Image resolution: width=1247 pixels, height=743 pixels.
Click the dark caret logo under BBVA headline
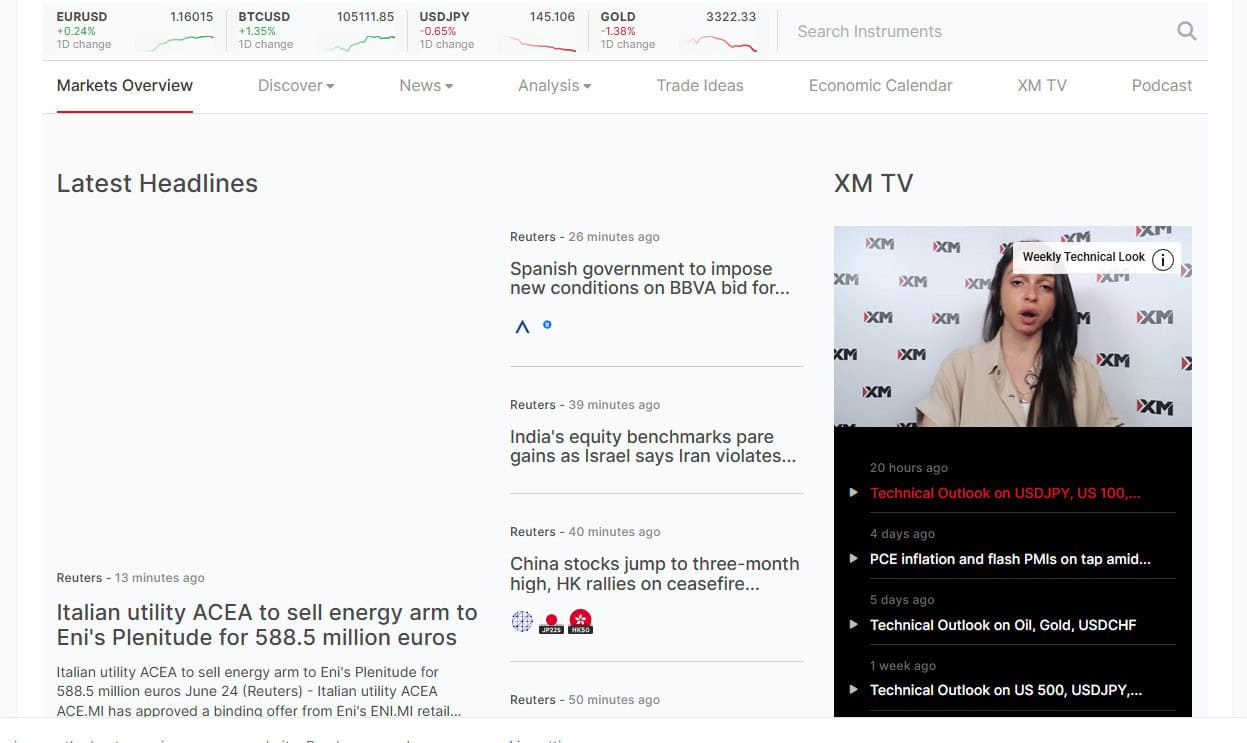click(522, 326)
